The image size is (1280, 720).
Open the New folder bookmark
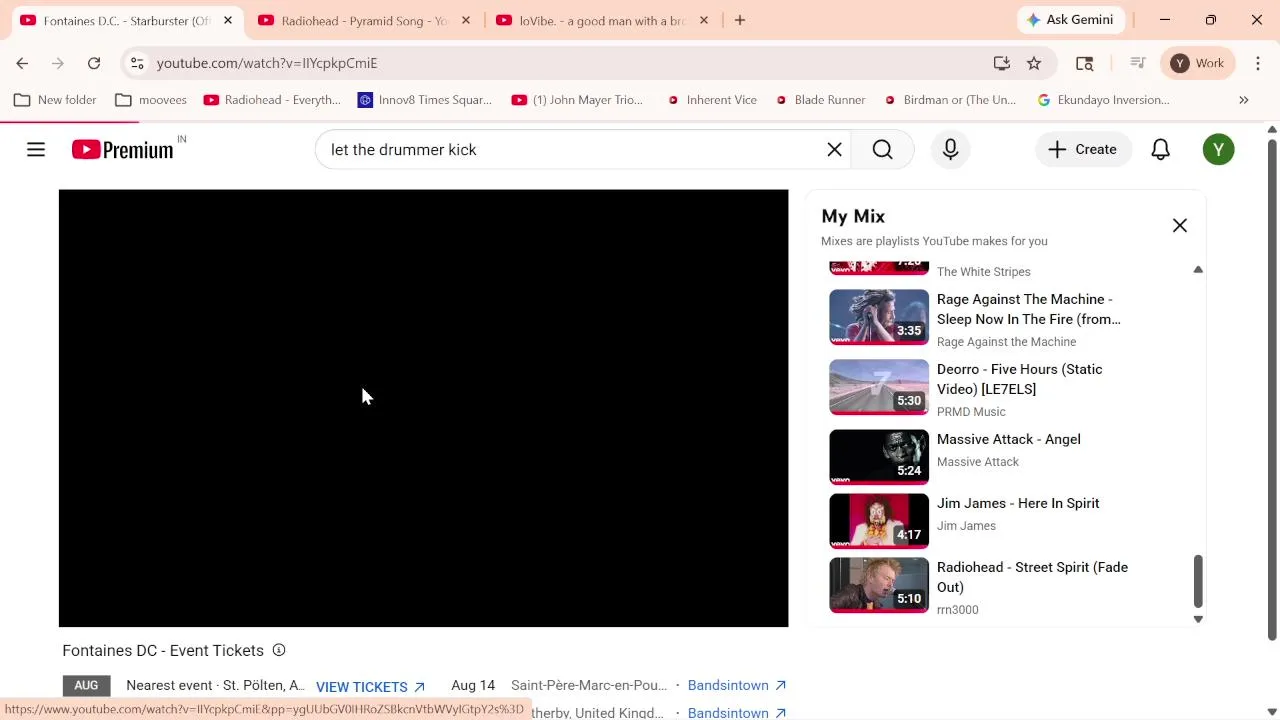tap(55, 100)
